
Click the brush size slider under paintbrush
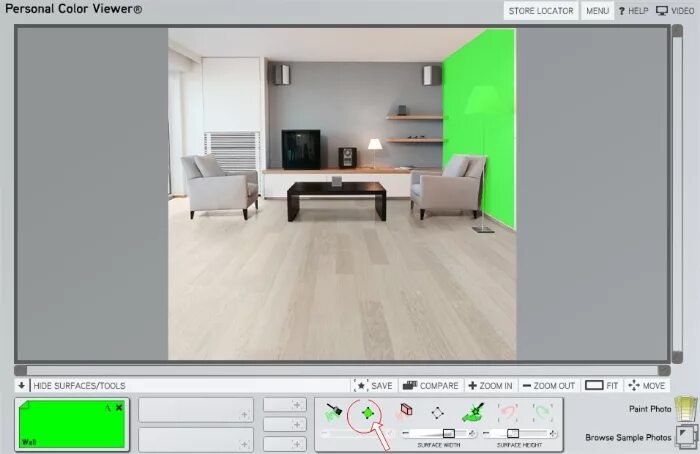357,433
